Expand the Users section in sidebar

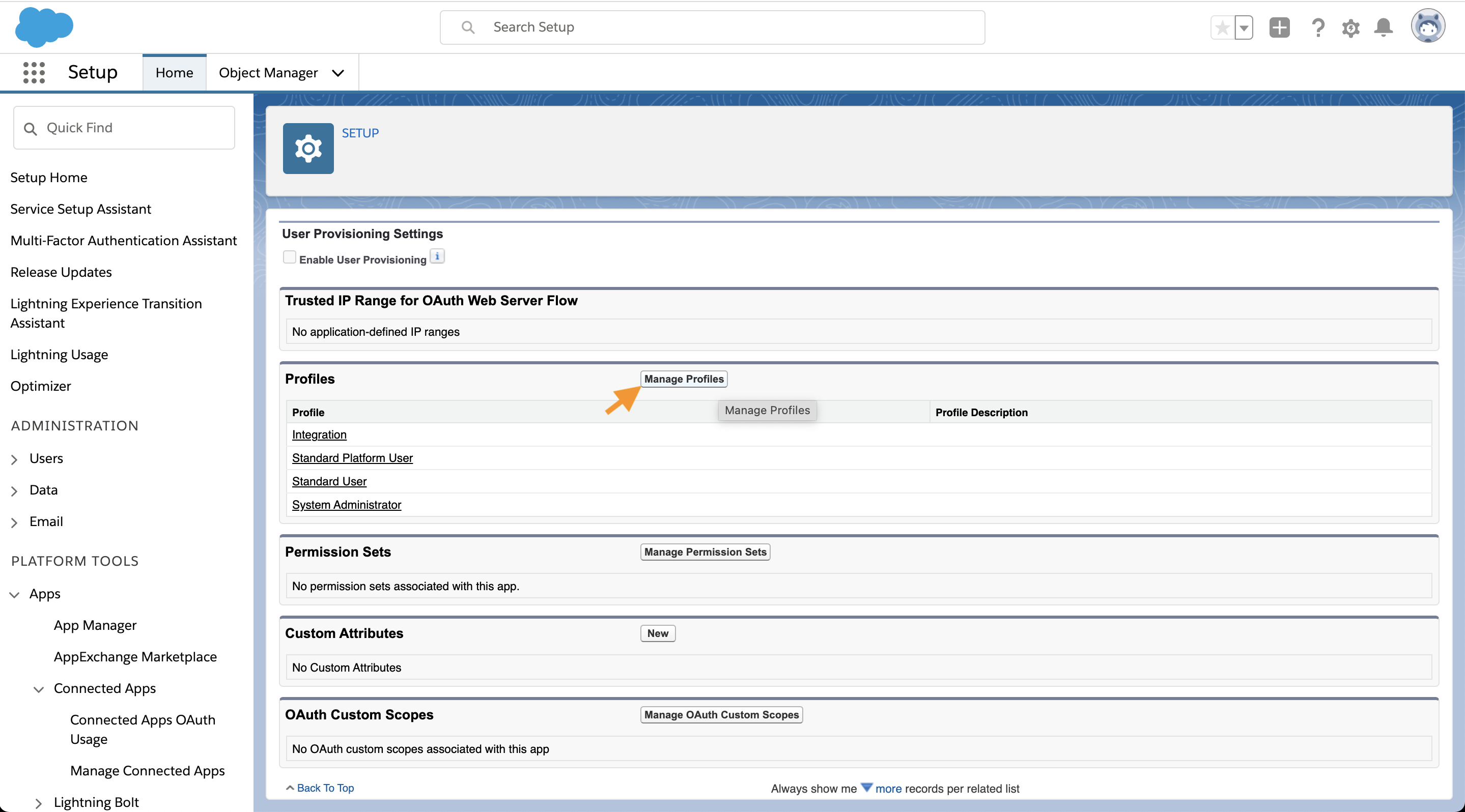point(14,459)
